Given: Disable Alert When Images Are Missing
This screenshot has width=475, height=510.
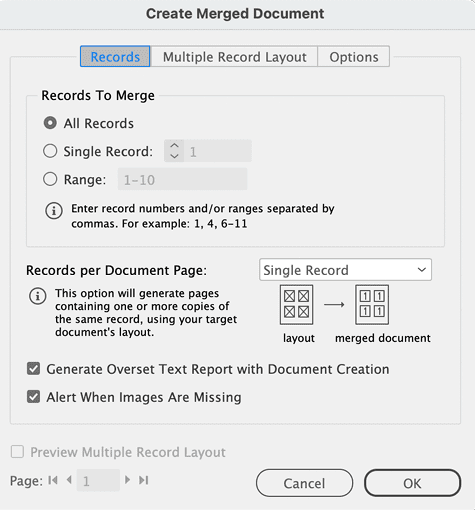Looking at the screenshot, I should pos(33,397).
